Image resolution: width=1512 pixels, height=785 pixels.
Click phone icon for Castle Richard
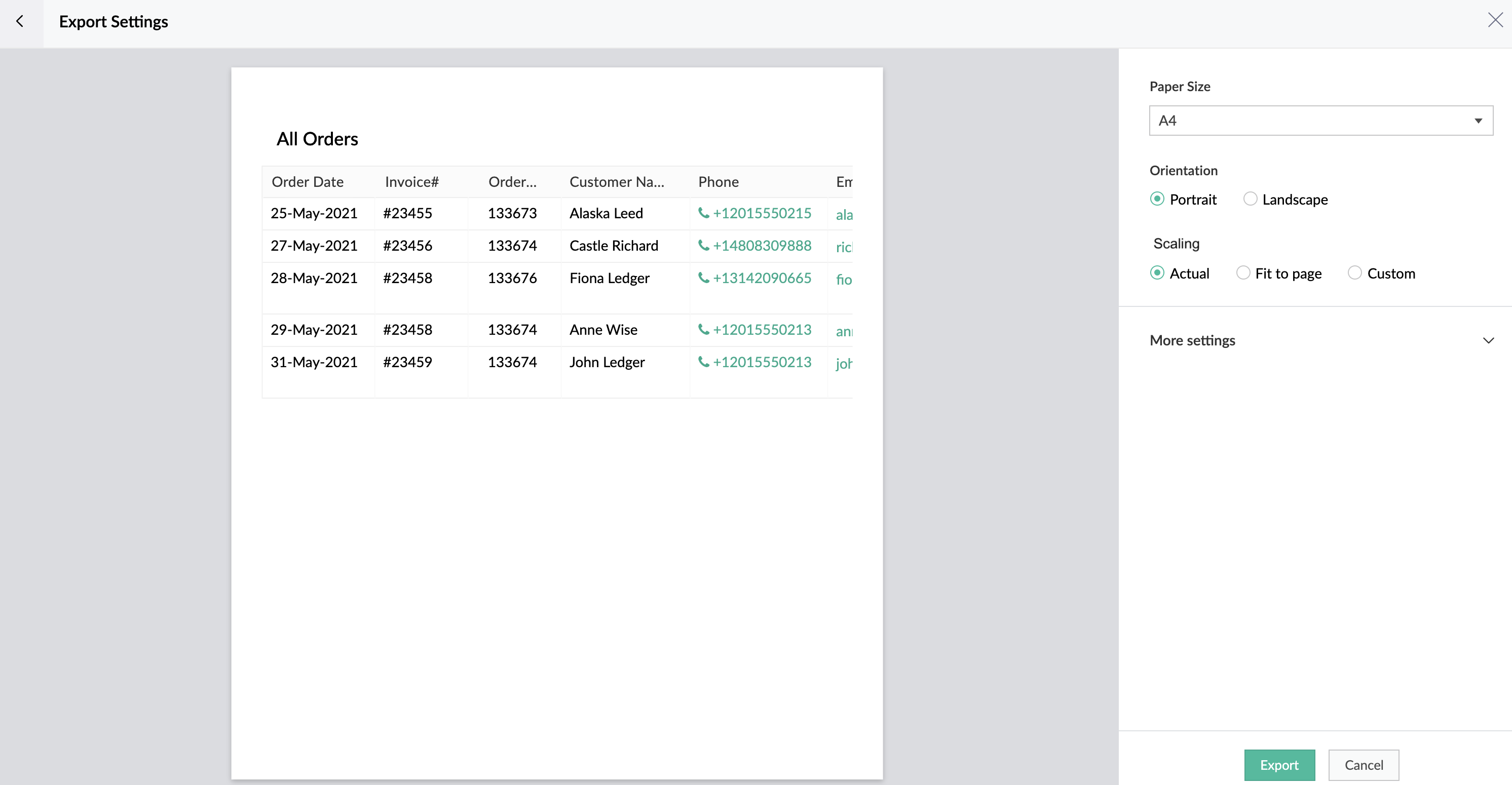click(x=703, y=245)
